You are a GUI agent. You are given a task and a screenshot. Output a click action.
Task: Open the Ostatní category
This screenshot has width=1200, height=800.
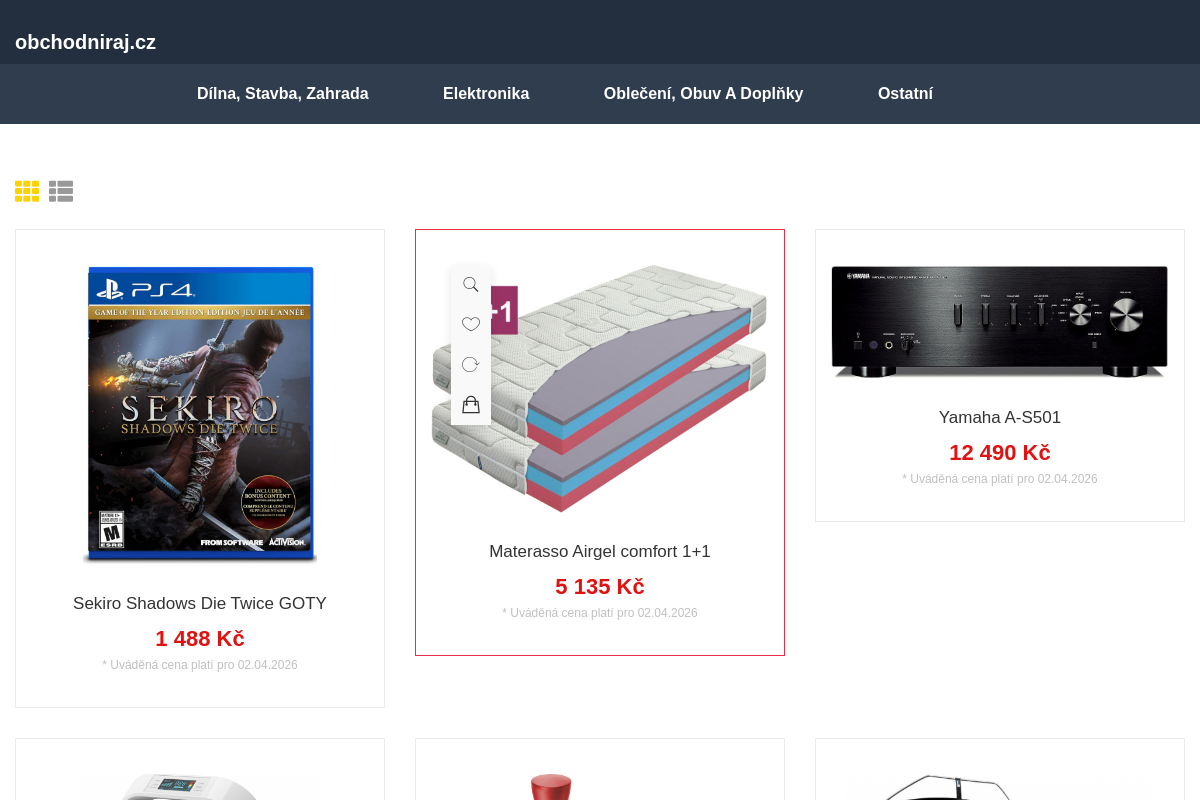tap(905, 94)
